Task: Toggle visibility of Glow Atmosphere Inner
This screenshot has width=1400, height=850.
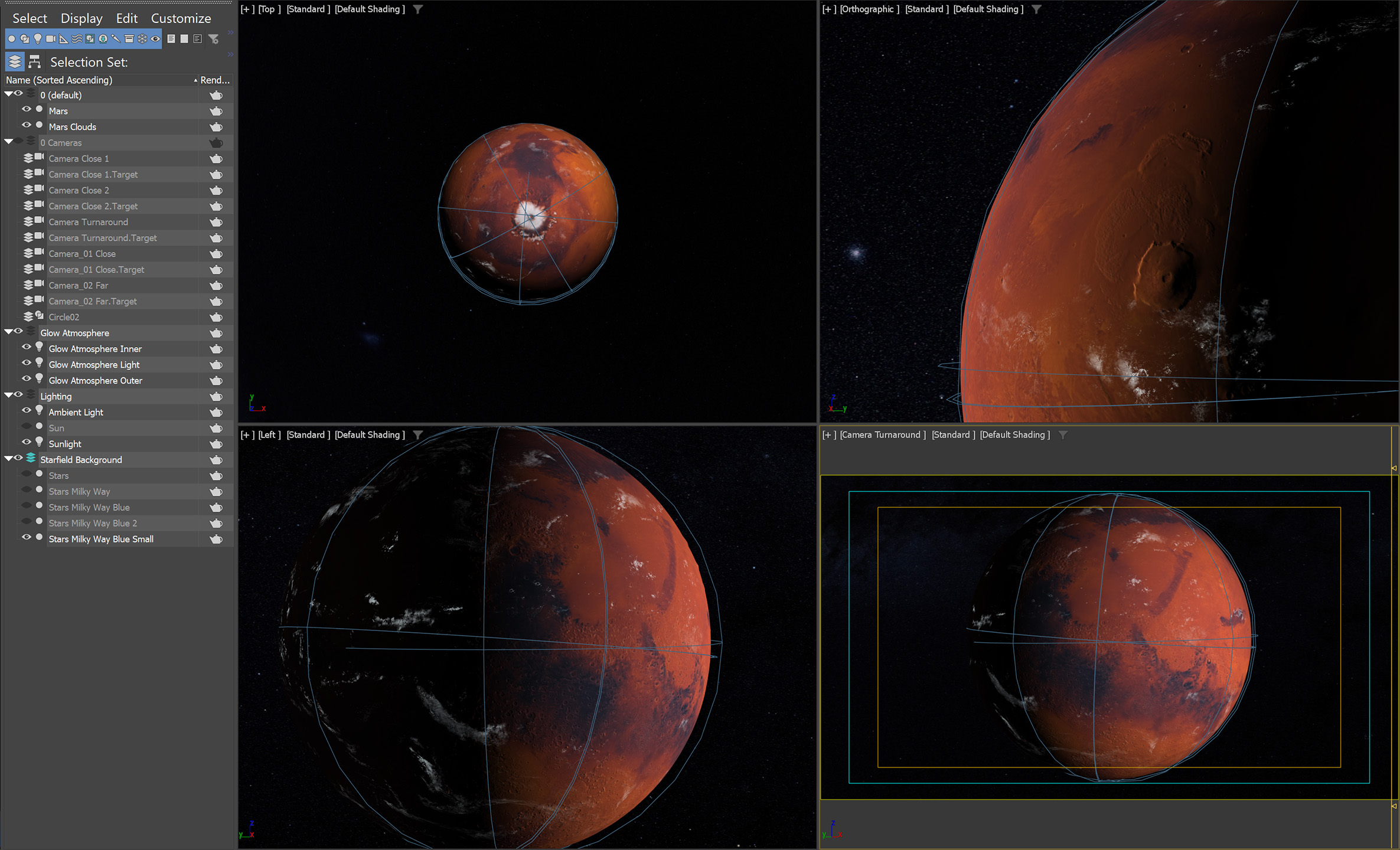Action: coord(26,348)
